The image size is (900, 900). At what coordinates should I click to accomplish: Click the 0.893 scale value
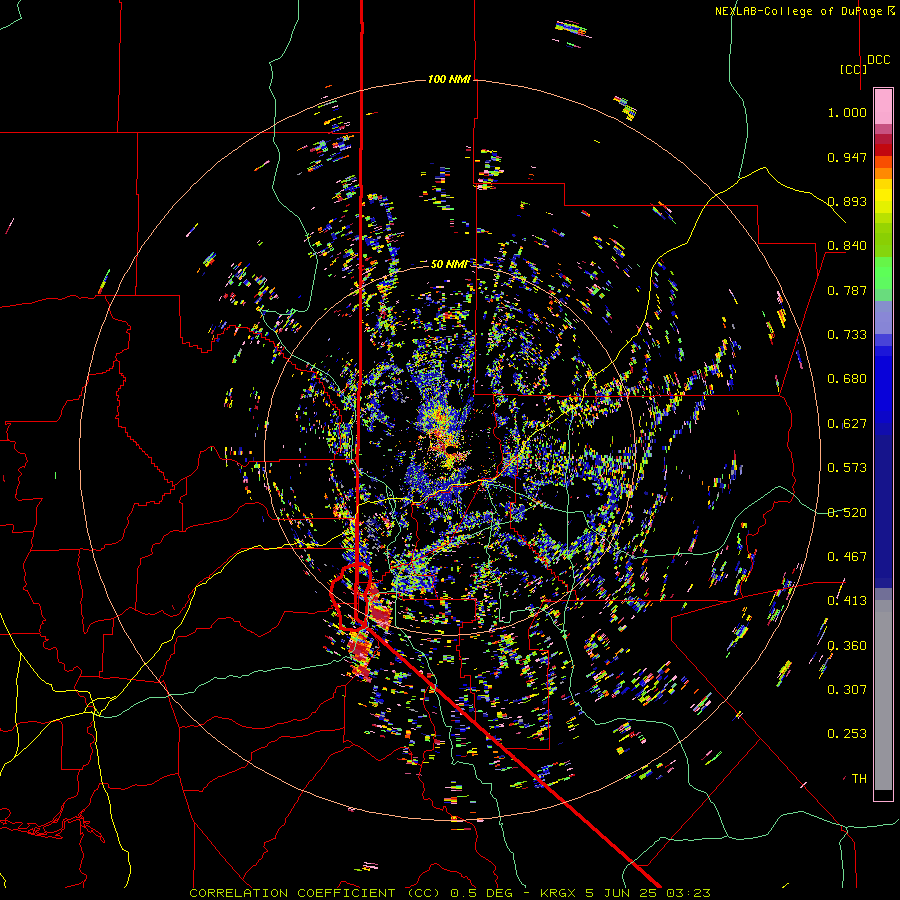coord(847,201)
